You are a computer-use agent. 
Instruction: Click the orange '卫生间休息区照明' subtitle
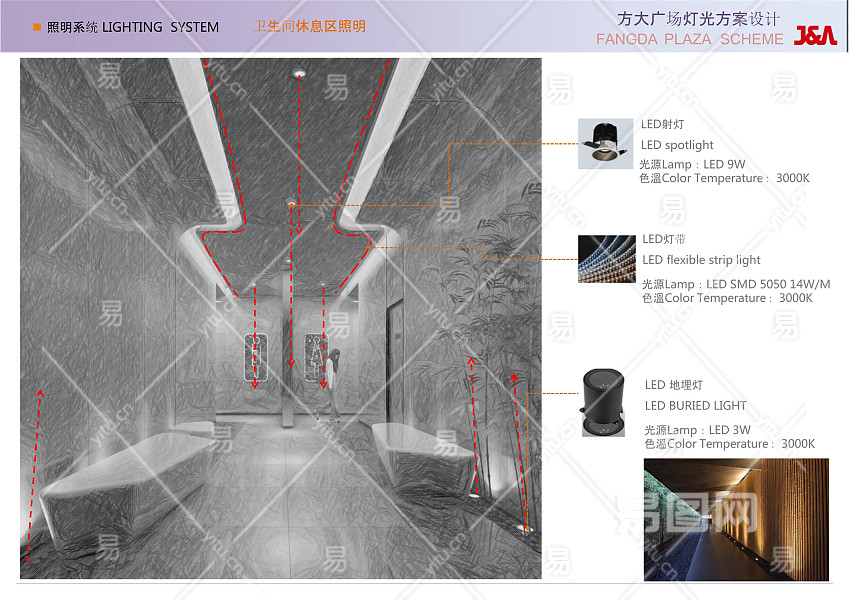coord(309,26)
